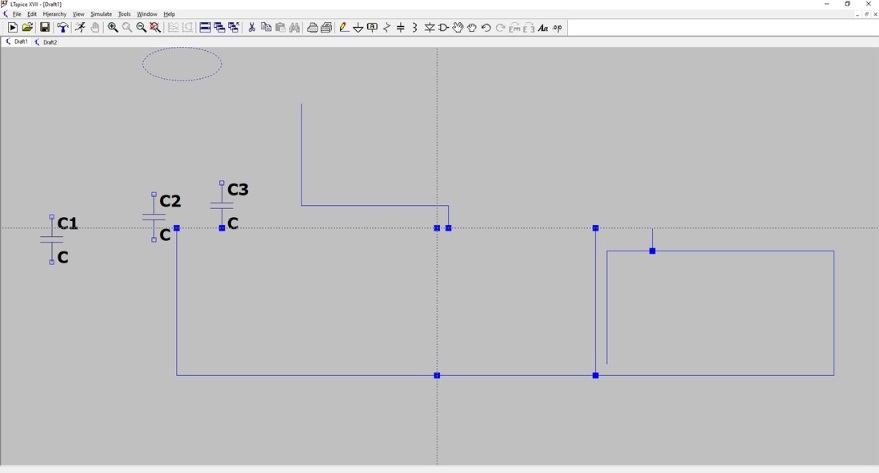Click the Zoom to fit icon
879x473 pixels.
point(155,28)
